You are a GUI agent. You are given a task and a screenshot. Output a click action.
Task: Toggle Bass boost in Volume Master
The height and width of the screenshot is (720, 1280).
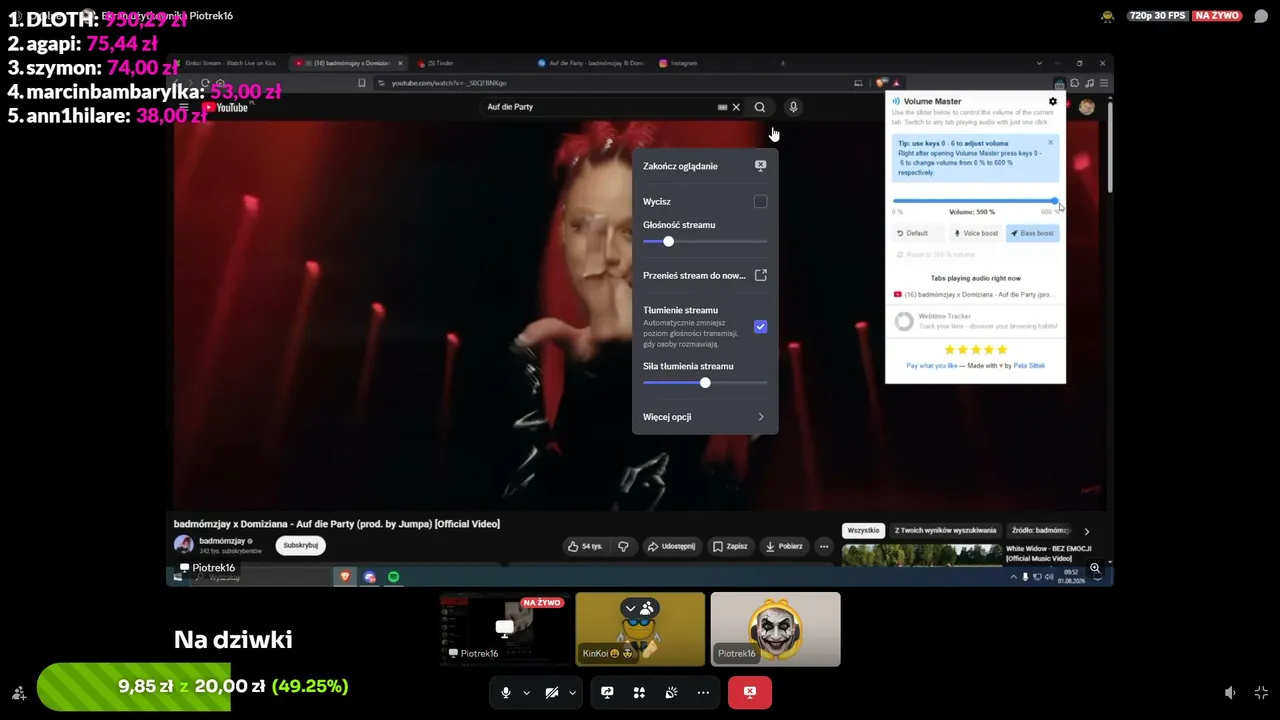tap(1032, 233)
